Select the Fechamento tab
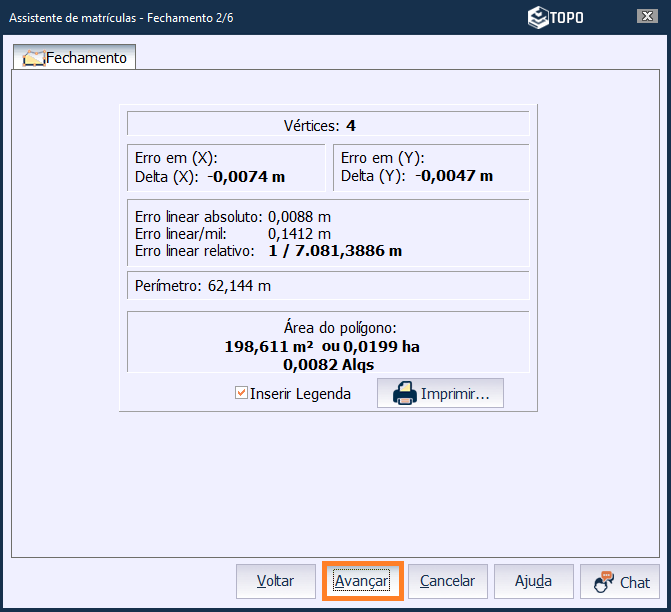The image size is (671, 612). coord(75,58)
